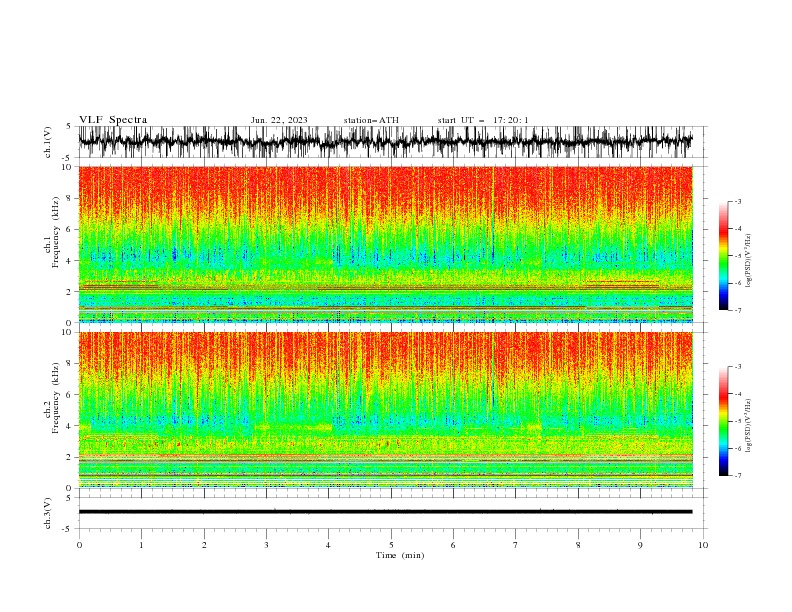Click the log(PSD) label beside ch.2 color bar
The width and height of the screenshot is (792, 612).
[x=749, y=426]
